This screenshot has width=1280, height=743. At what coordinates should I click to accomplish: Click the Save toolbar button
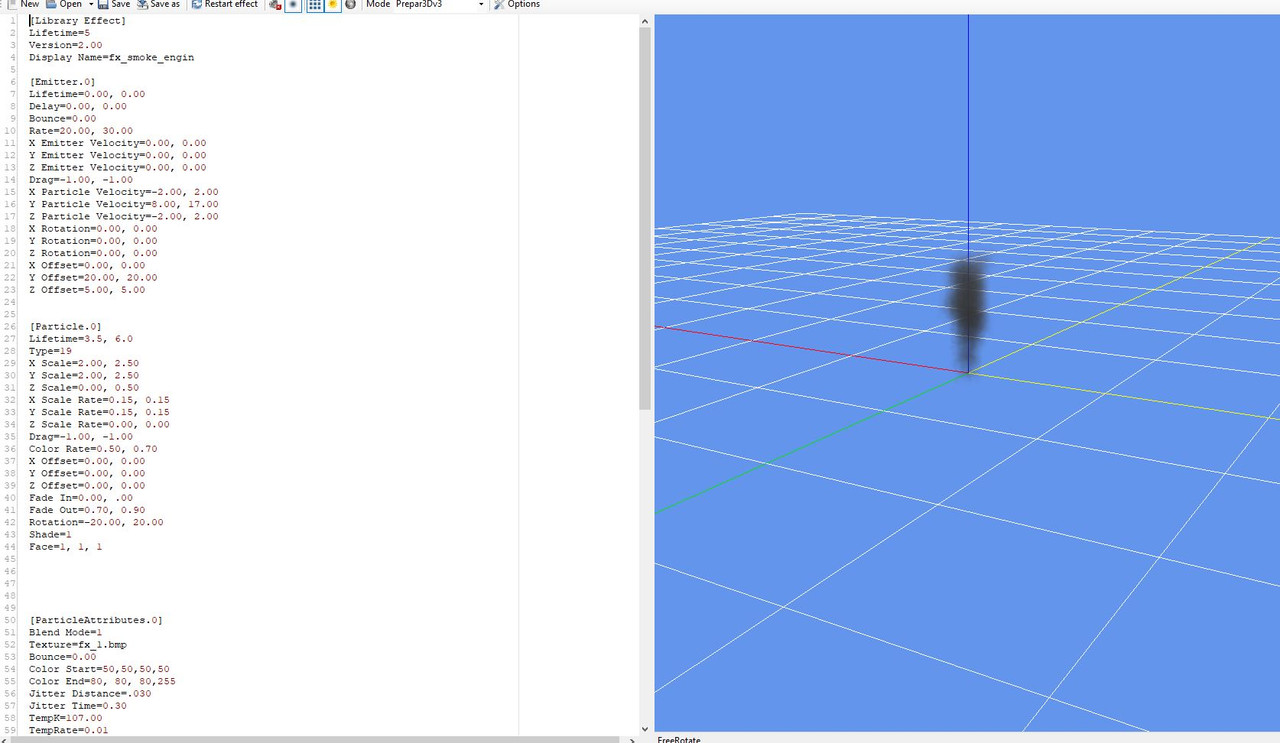(x=114, y=4)
